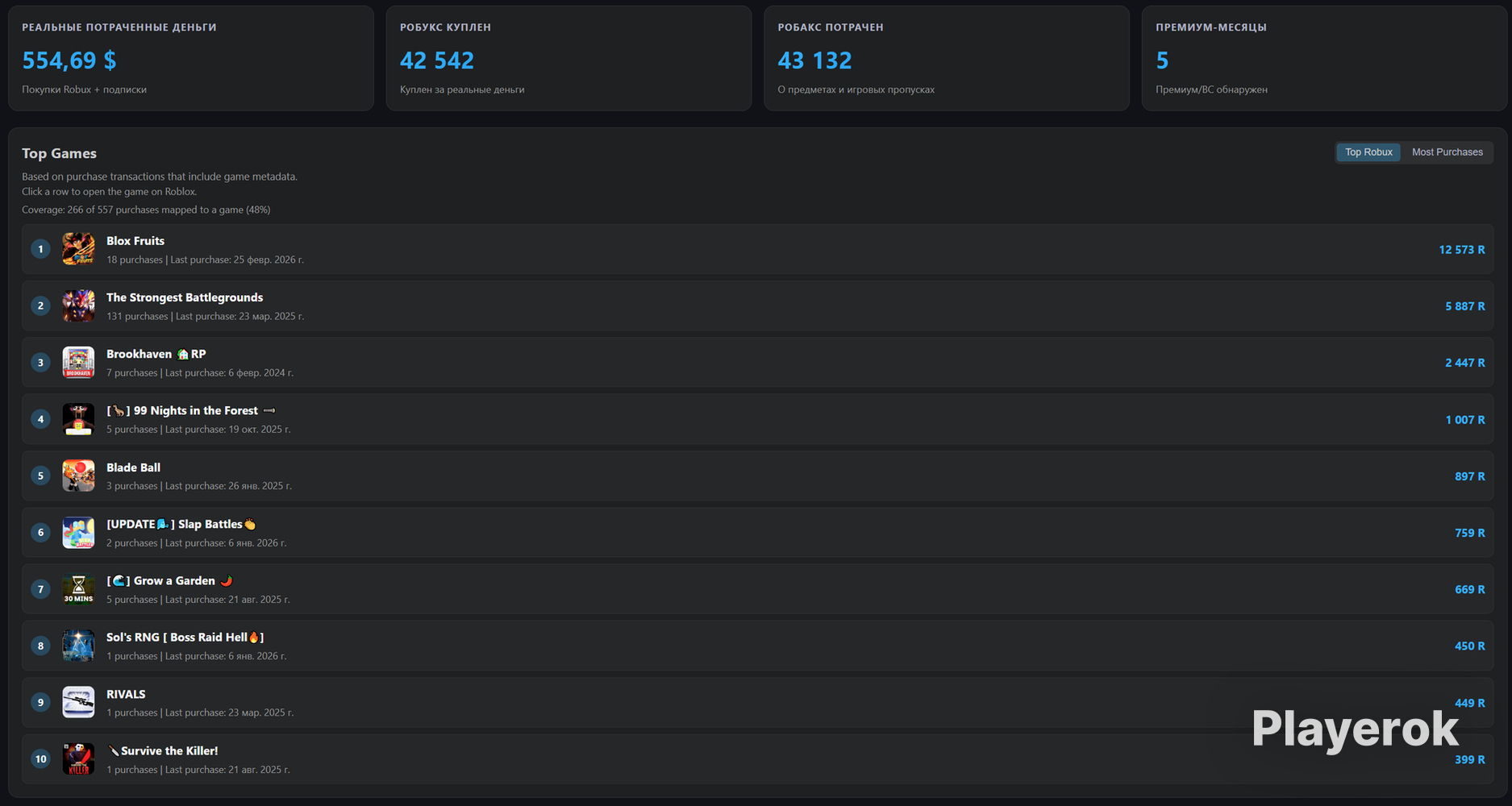Open the RIVALS game icon
Viewport: 1512px width, 806px height.
pyautogui.click(x=78, y=702)
